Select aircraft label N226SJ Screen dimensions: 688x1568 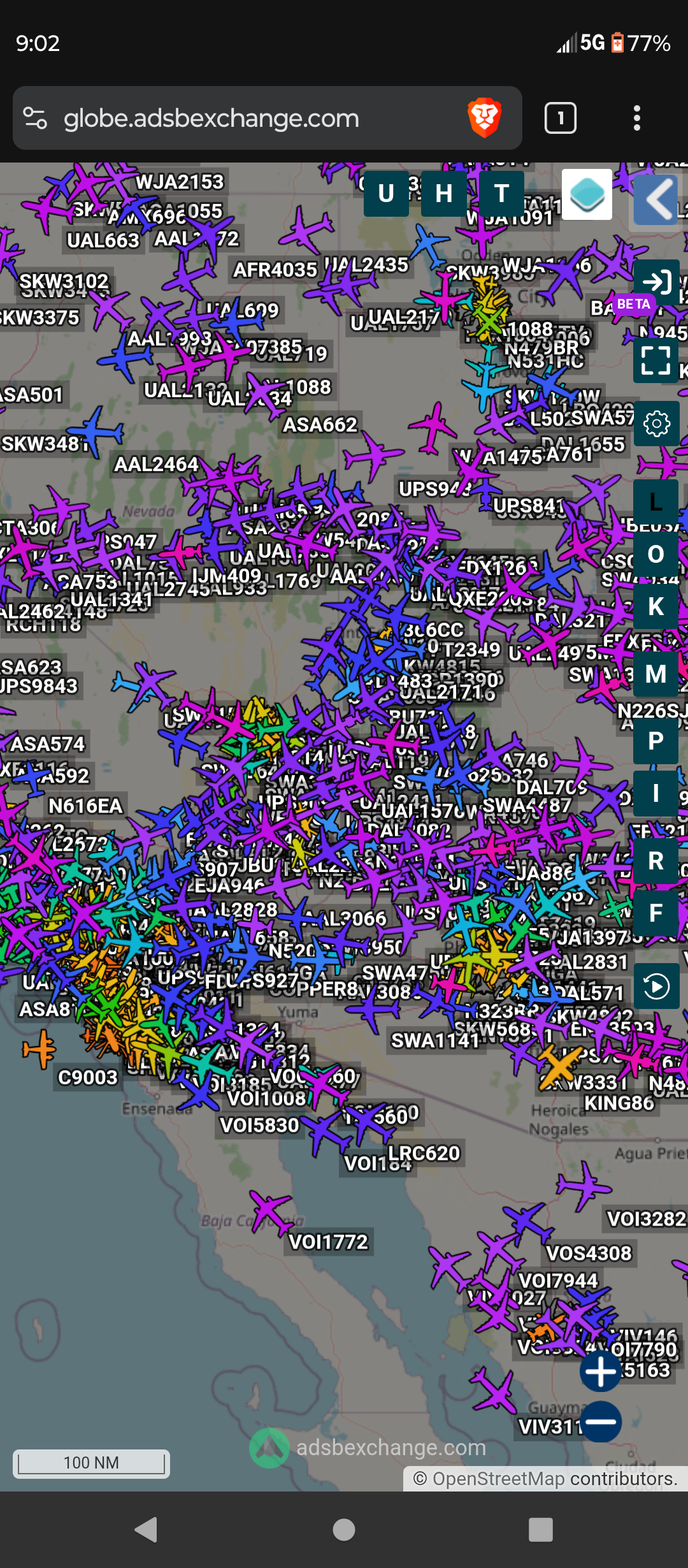tap(652, 711)
